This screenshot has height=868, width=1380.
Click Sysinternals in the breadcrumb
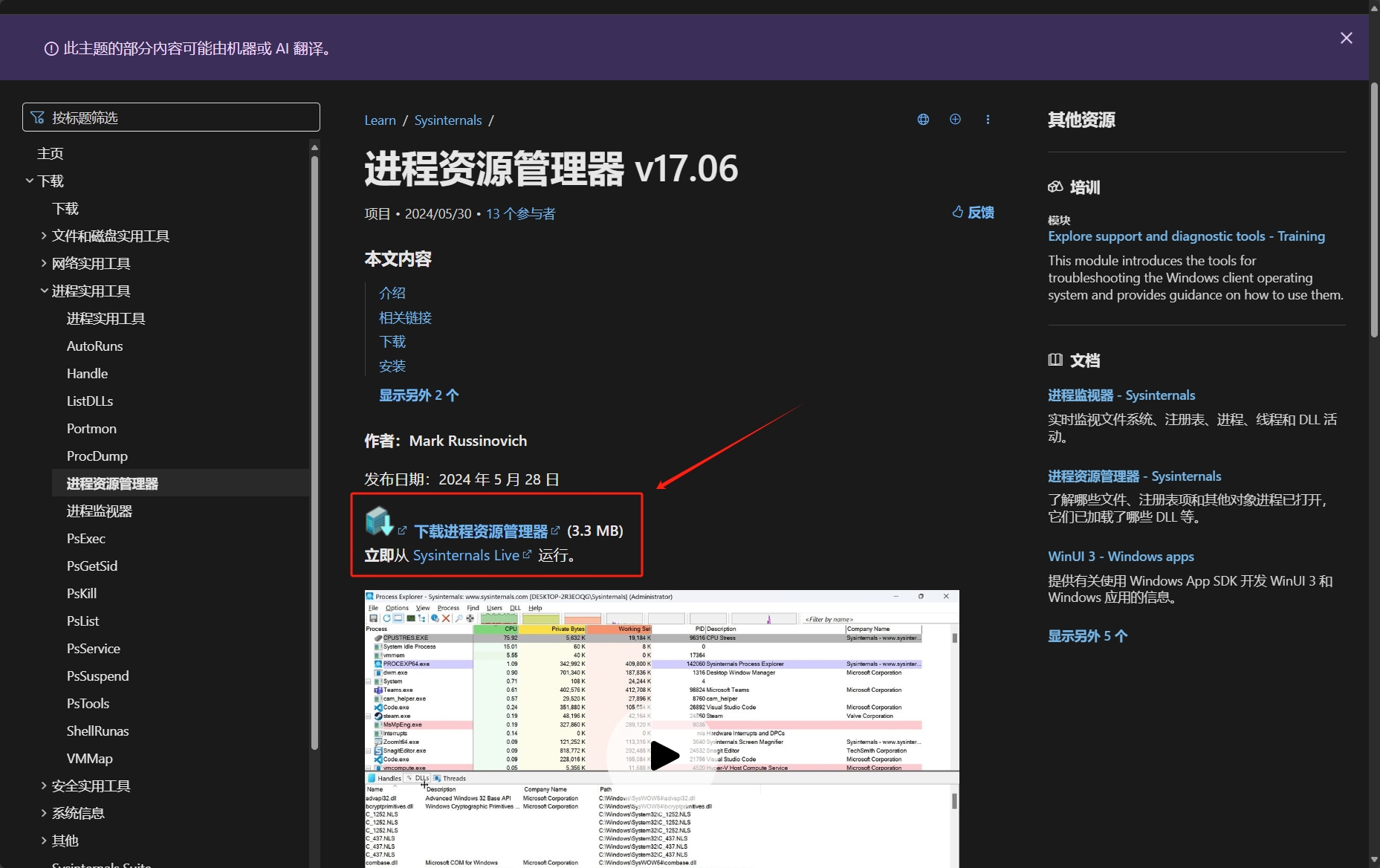447,120
